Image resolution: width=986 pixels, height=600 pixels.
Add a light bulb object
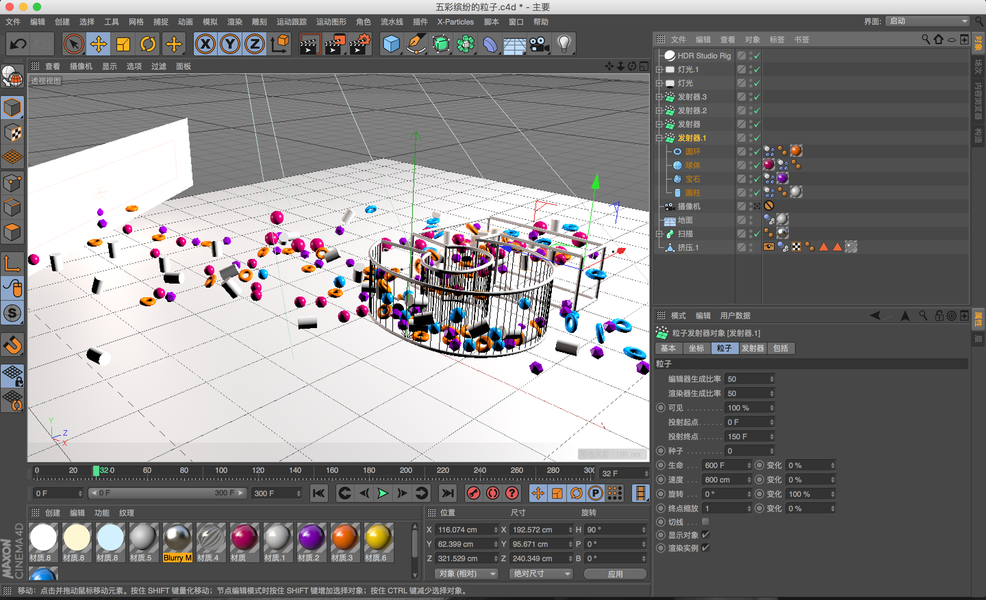(564, 44)
